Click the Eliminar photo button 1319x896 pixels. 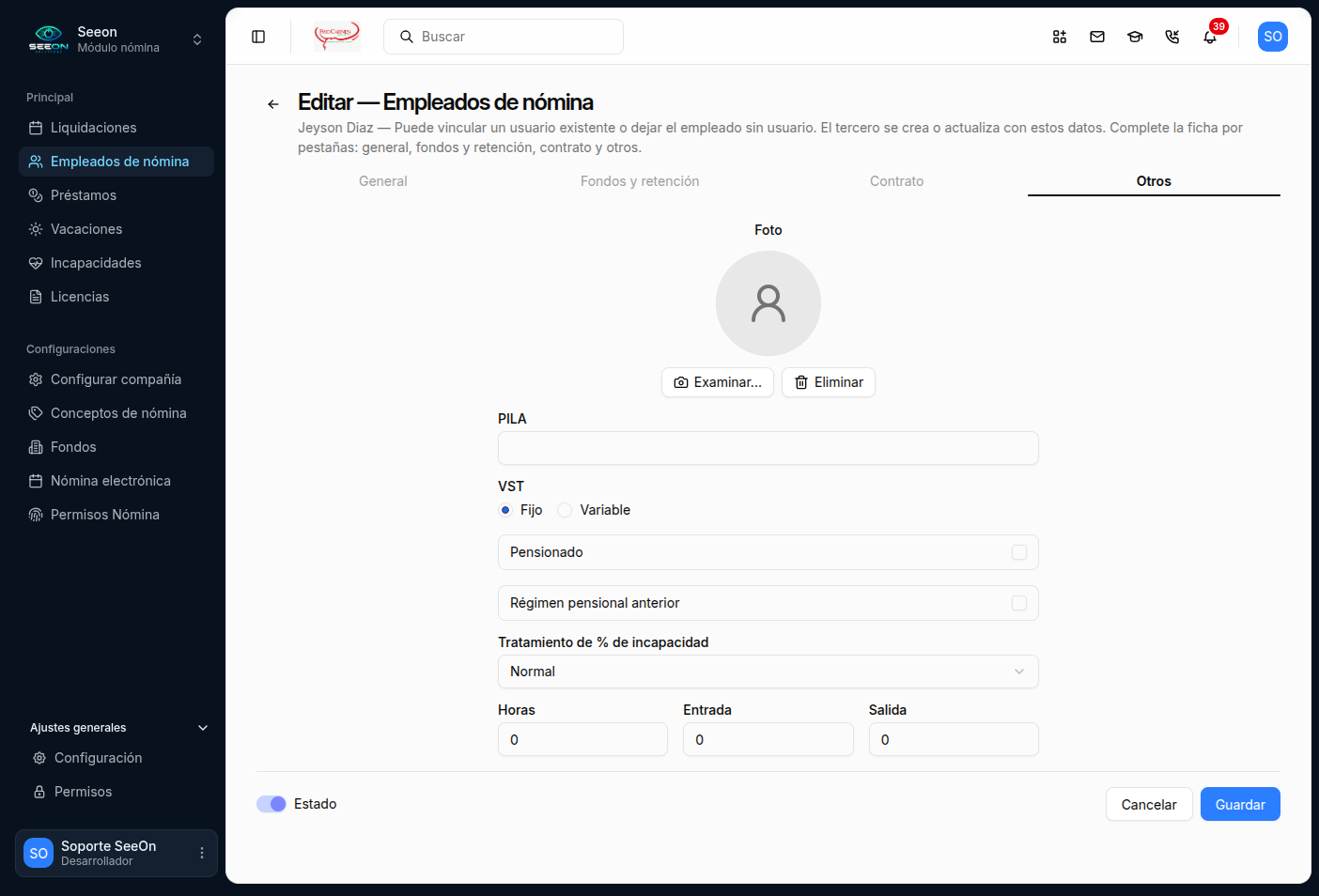(x=829, y=382)
